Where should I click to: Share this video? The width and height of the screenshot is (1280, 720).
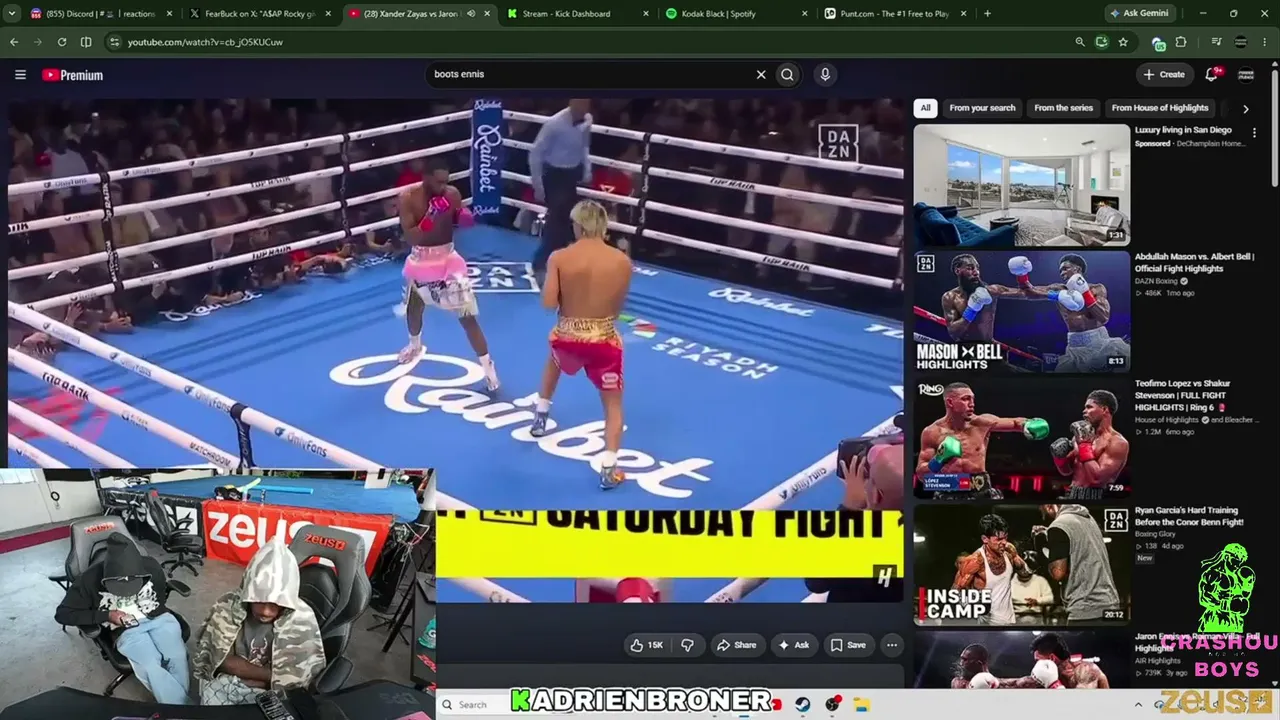736,645
